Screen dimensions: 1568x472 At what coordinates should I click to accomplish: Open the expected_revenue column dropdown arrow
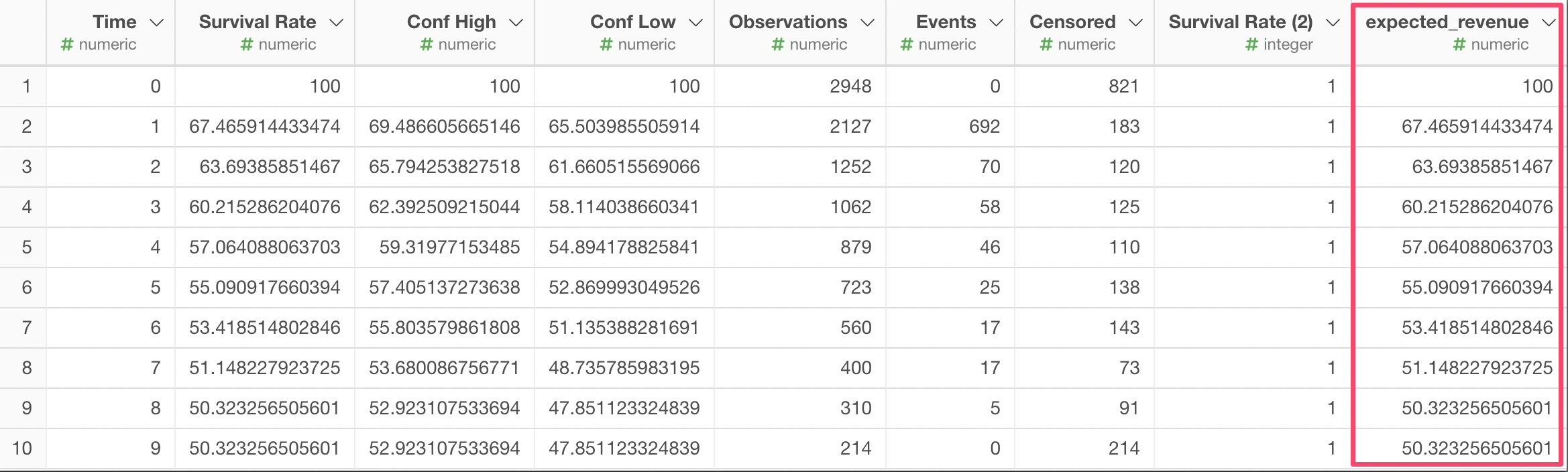click(1549, 23)
